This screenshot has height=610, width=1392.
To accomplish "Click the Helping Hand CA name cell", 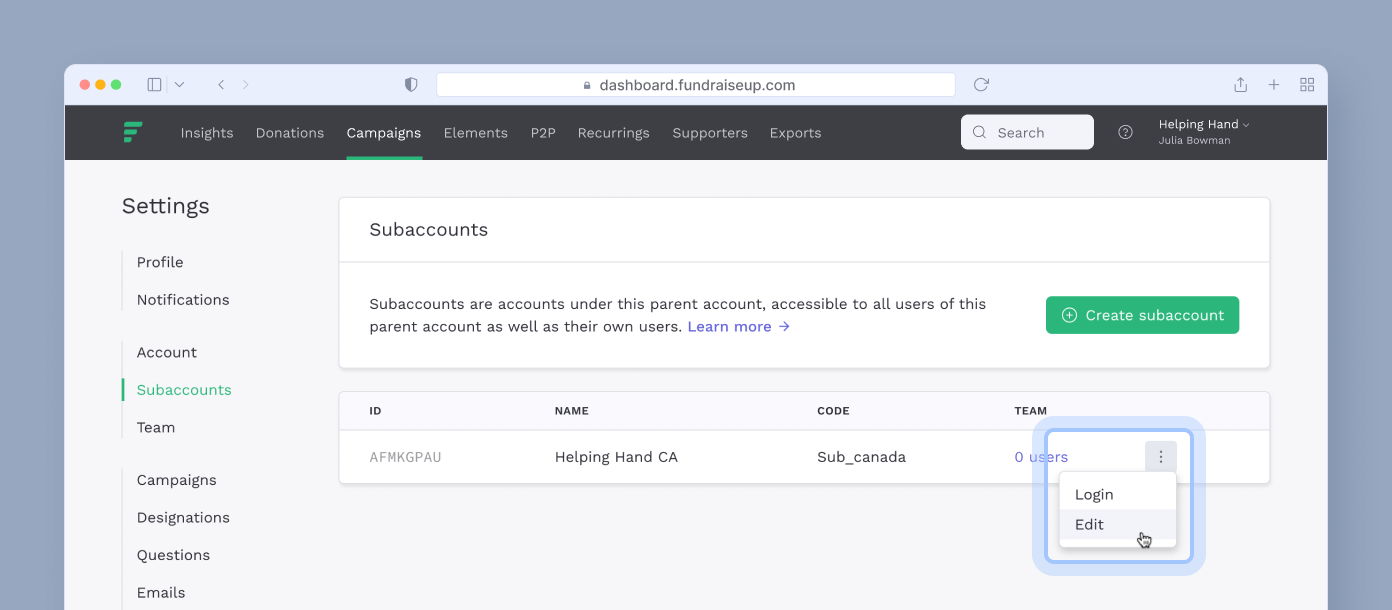I will tap(616, 457).
